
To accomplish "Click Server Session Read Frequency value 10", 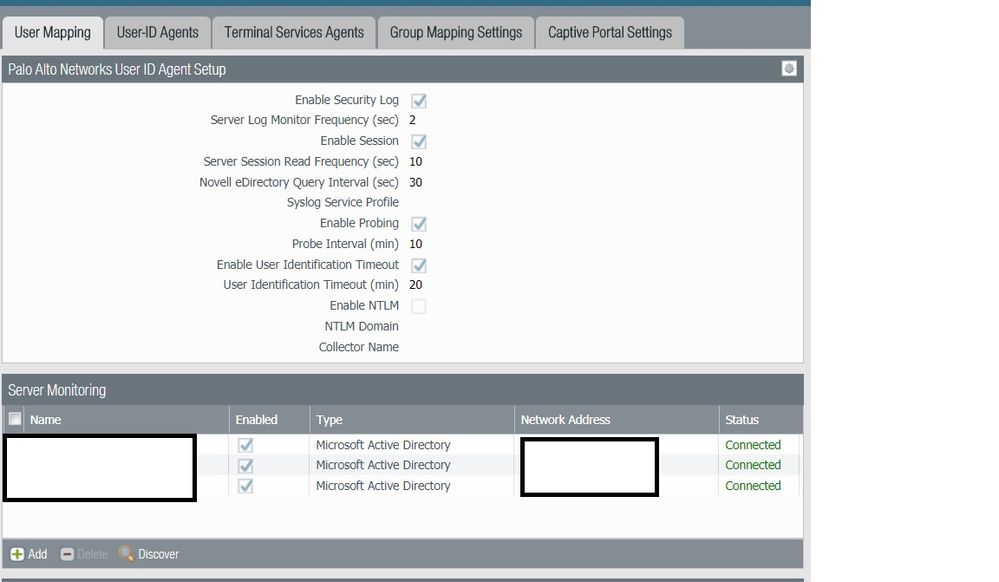I will [x=415, y=161].
